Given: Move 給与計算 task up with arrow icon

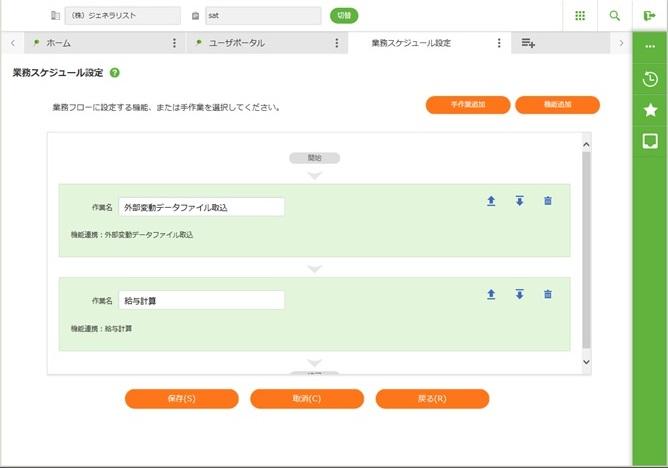Looking at the screenshot, I should click(x=491, y=294).
